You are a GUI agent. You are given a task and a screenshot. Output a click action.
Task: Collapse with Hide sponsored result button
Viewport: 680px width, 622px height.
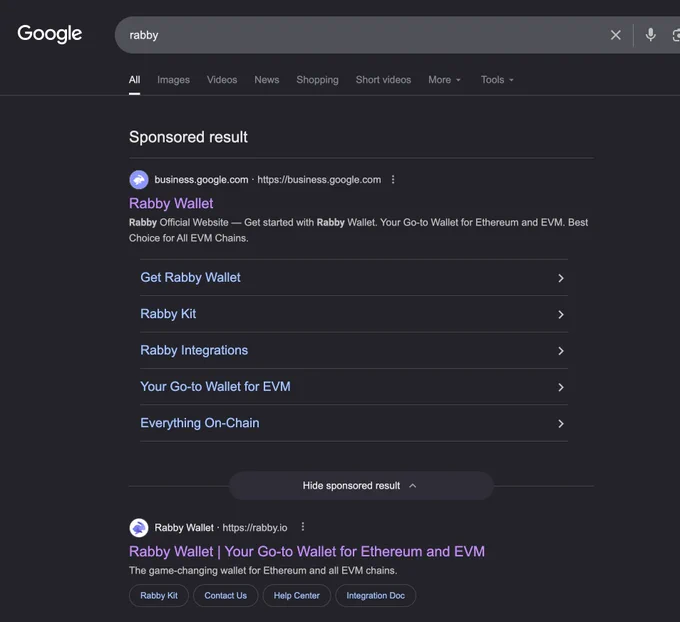(x=361, y=486)
